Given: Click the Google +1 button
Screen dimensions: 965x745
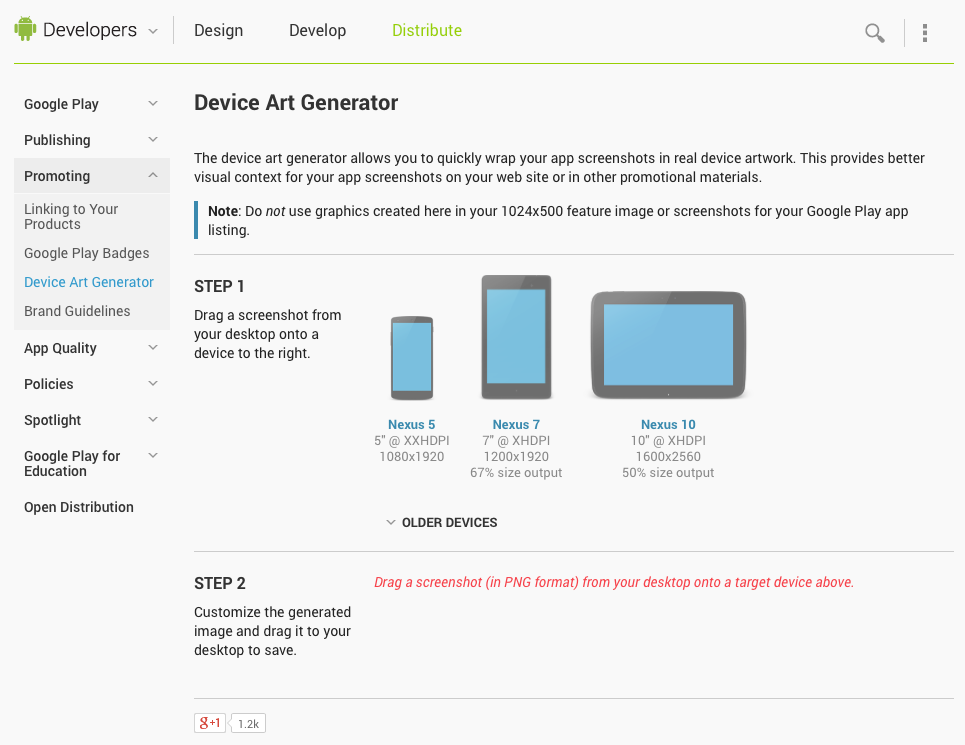Looking at the screenshot, I should (x=210, y=723).
